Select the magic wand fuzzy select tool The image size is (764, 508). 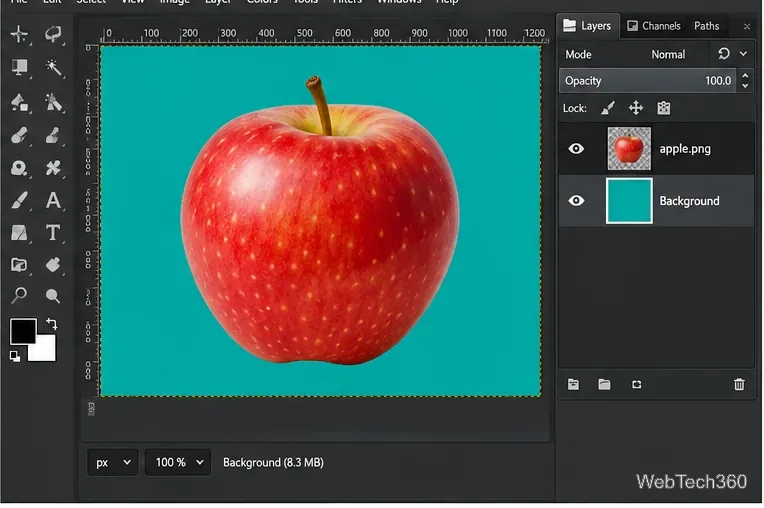coord(53,67)
